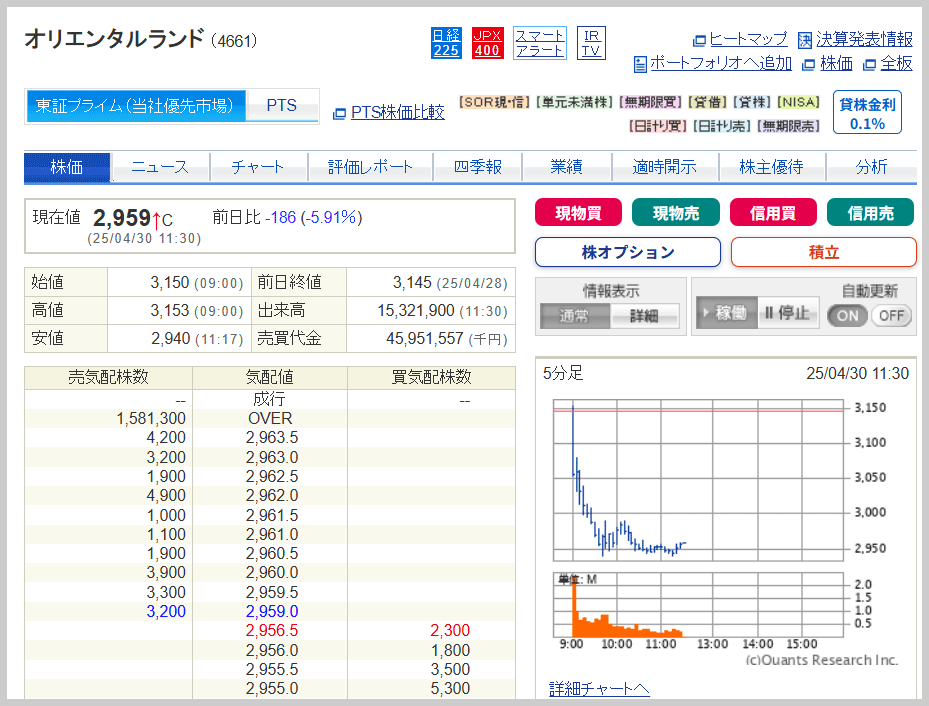Click the 貸株金利 0.1% box

(x=867, y=112)
